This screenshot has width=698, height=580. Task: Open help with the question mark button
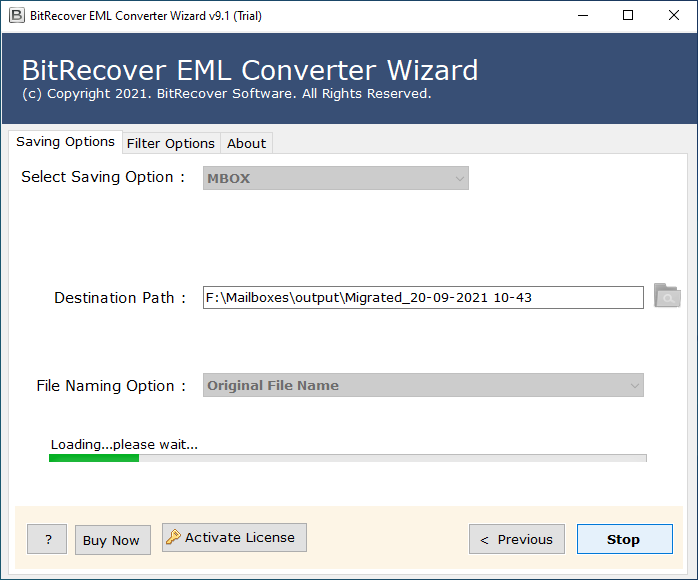[x=47, y=539]
